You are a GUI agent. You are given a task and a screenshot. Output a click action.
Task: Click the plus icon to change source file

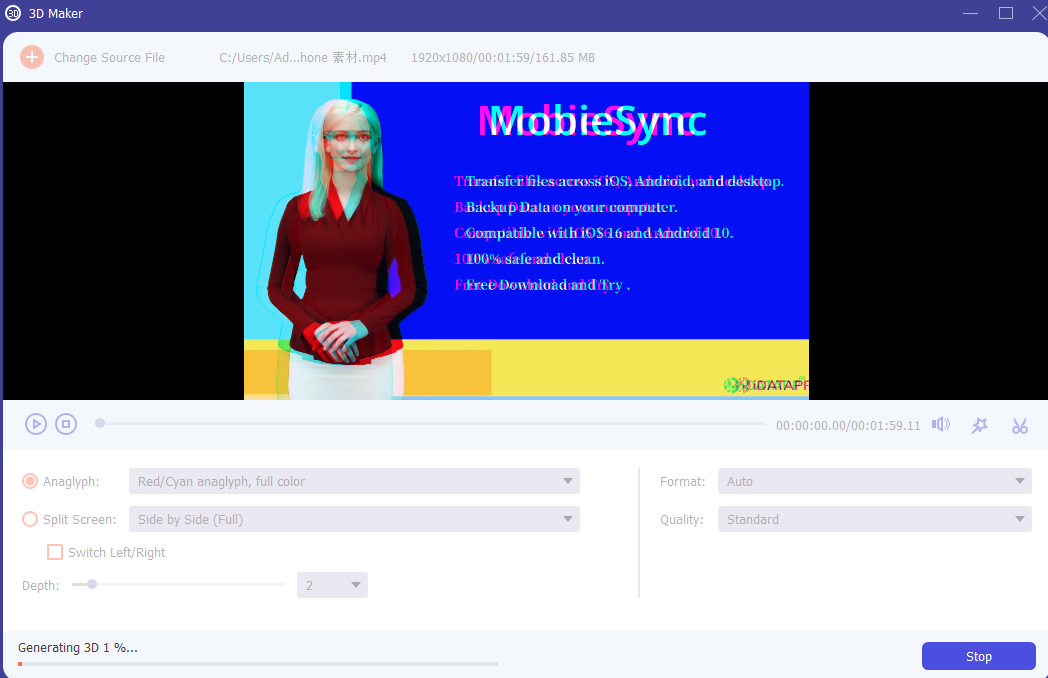pos(31,58)
